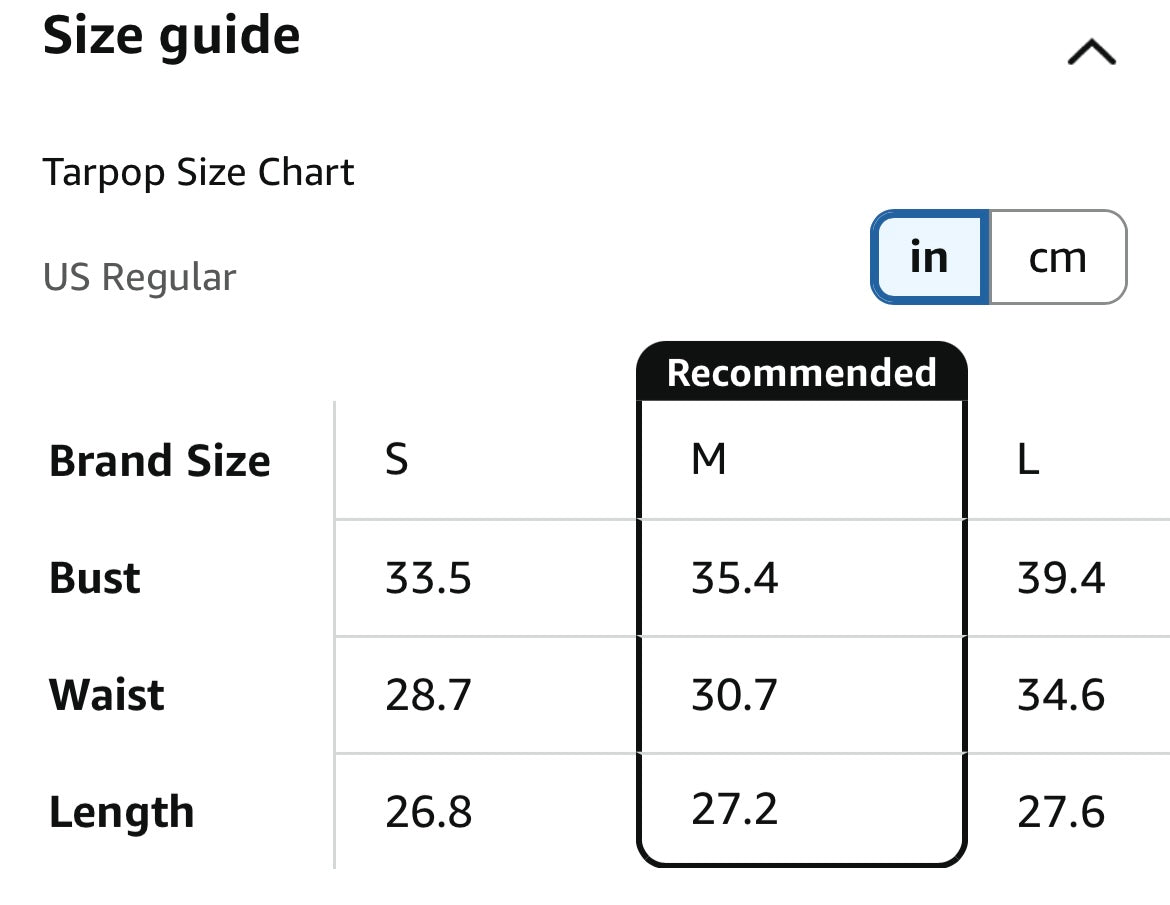
Task: Click the Length row label
Action: (x=121, y=812)
